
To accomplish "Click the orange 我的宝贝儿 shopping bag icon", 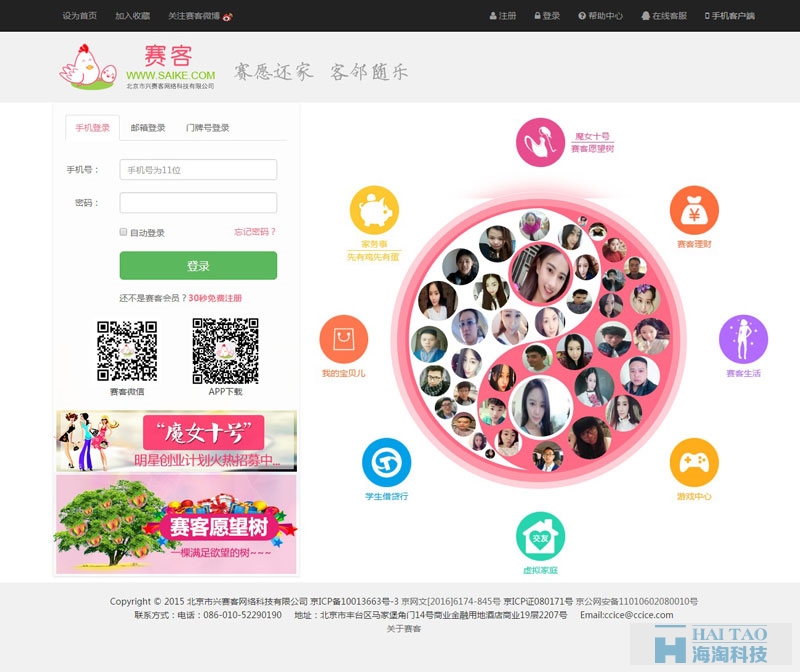I will pos(343,340).
